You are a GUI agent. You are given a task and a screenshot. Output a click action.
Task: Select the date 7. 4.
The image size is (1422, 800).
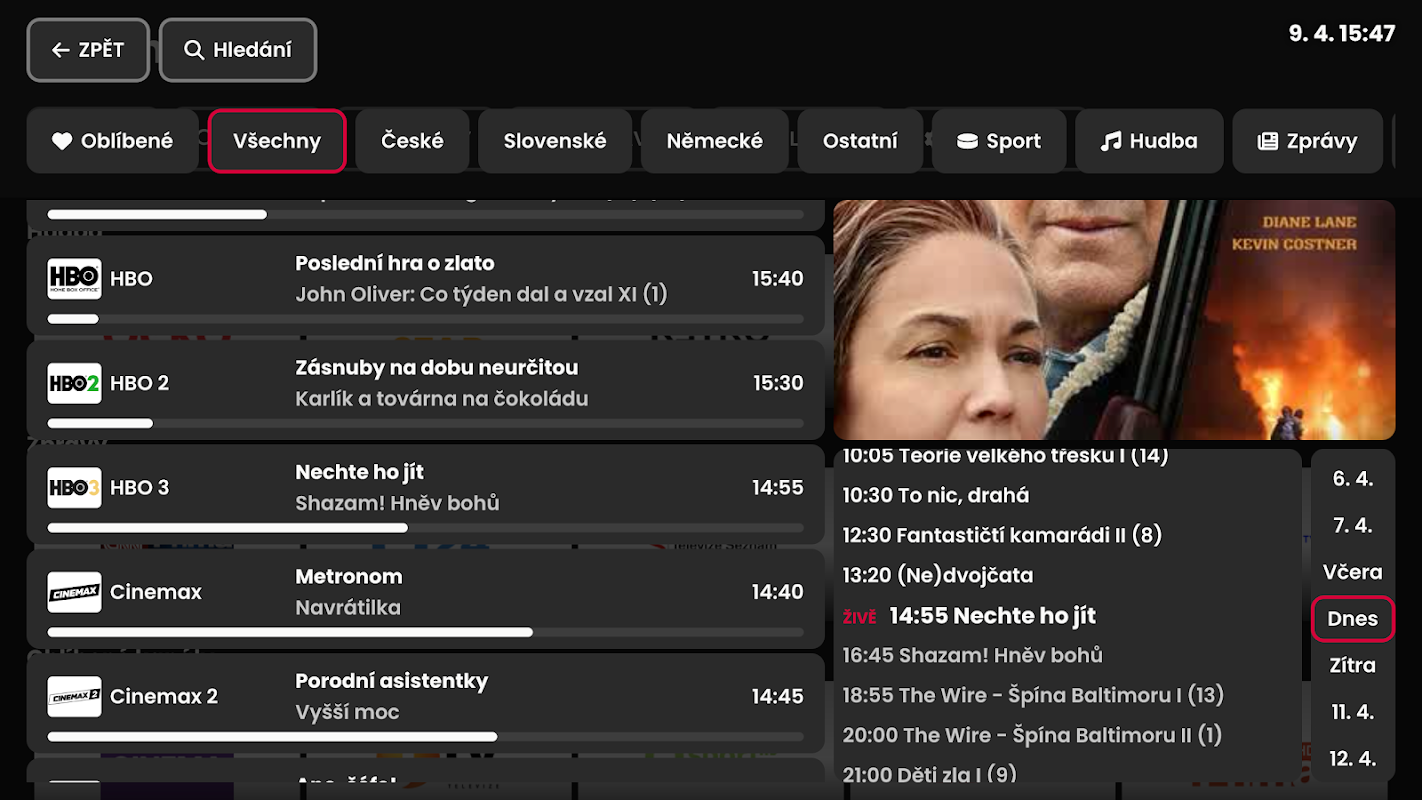point(1352,525)
